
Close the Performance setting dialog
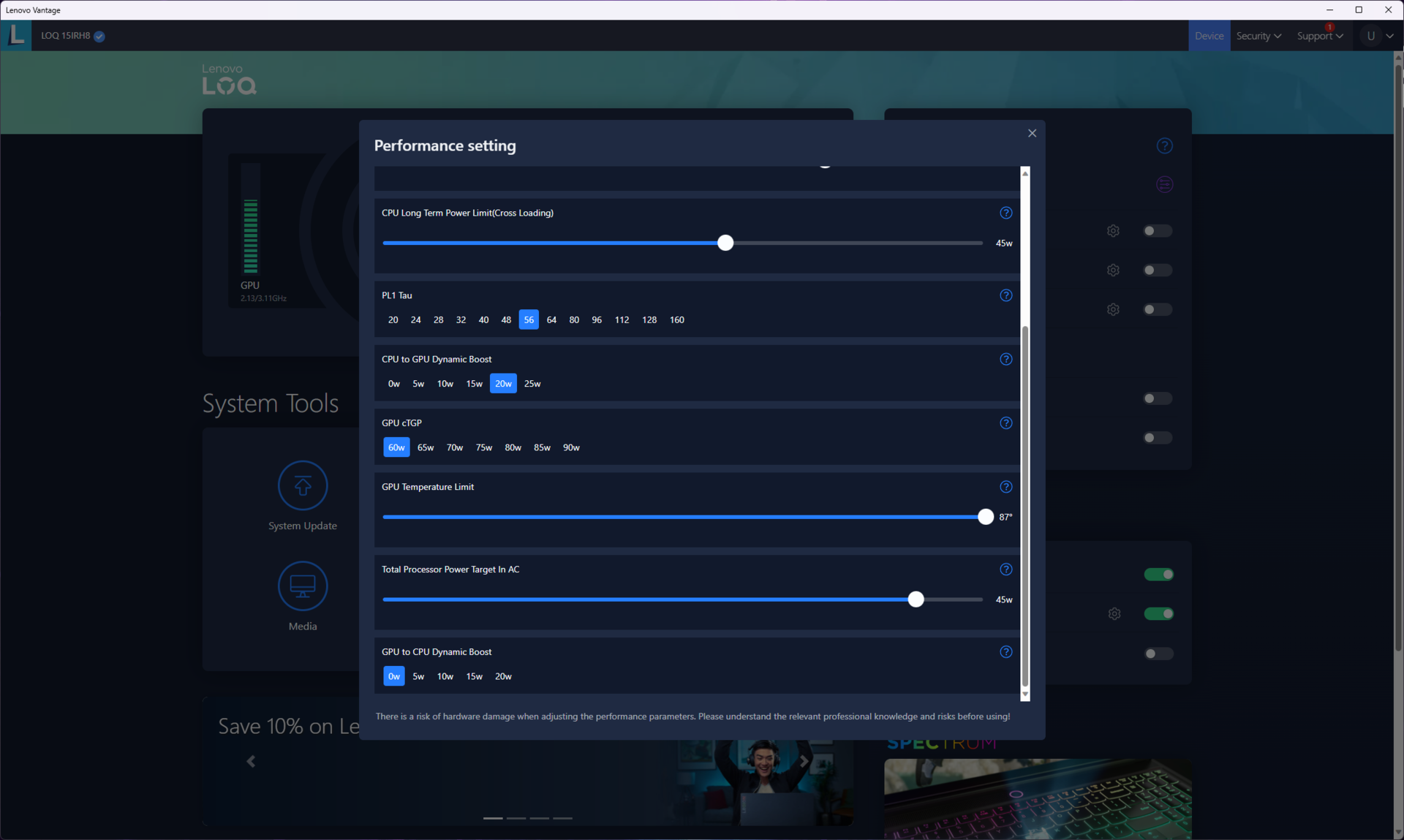click(x=1032, y=133)
